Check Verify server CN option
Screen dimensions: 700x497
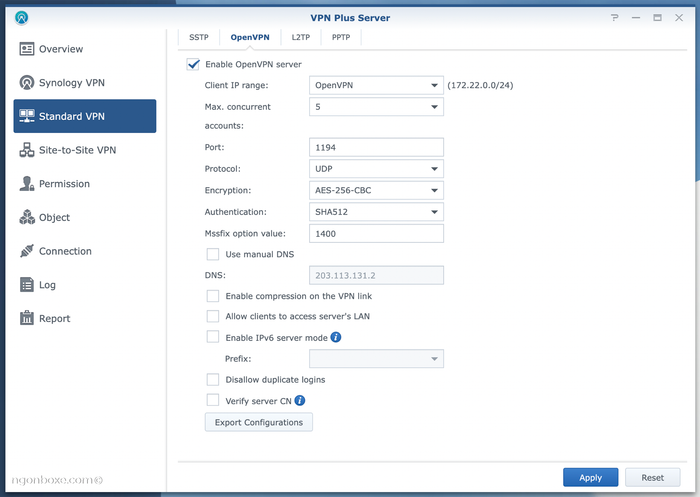click(x=213, y=401)
